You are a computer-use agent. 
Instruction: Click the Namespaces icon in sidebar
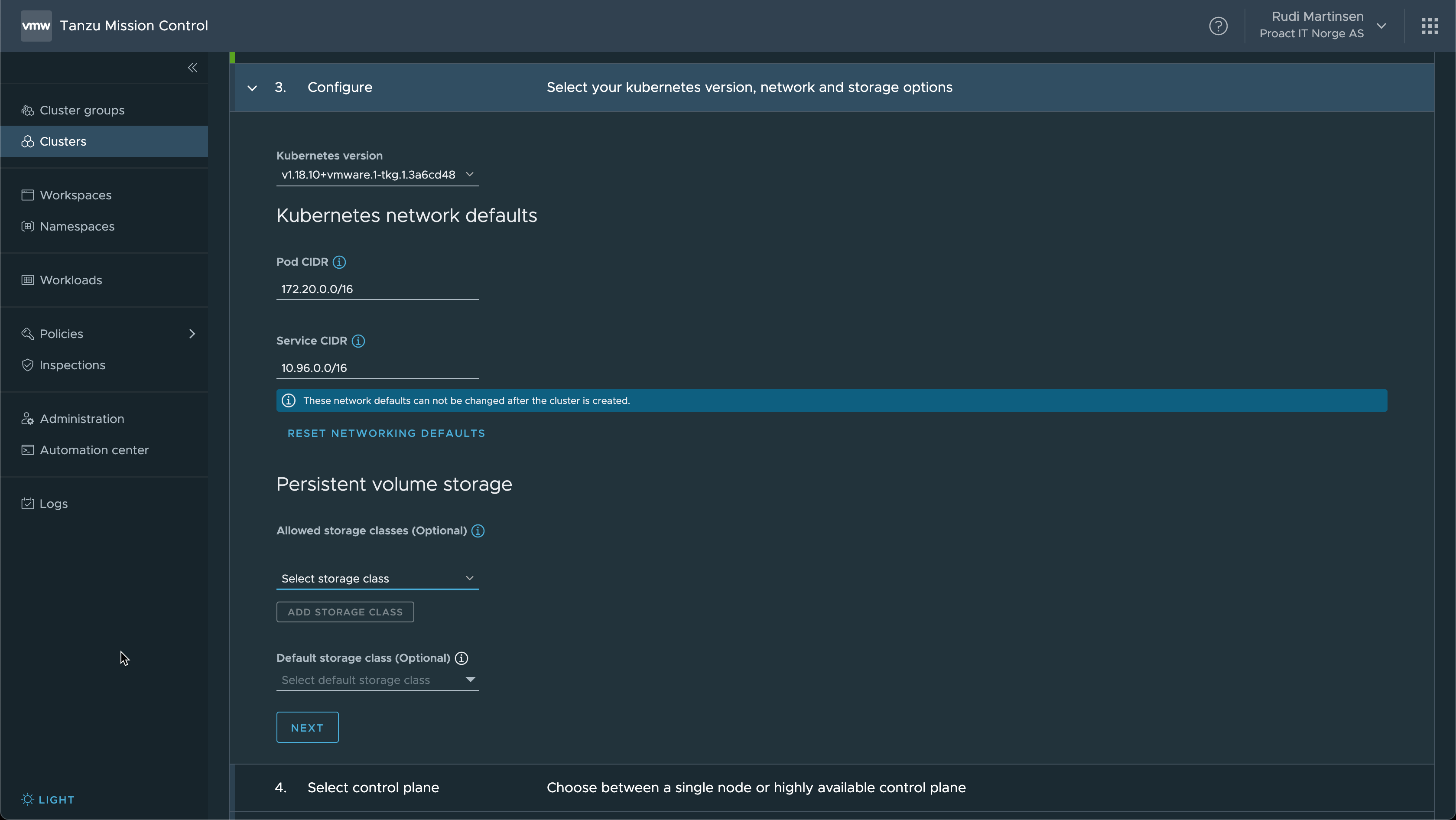click(28, 226)
